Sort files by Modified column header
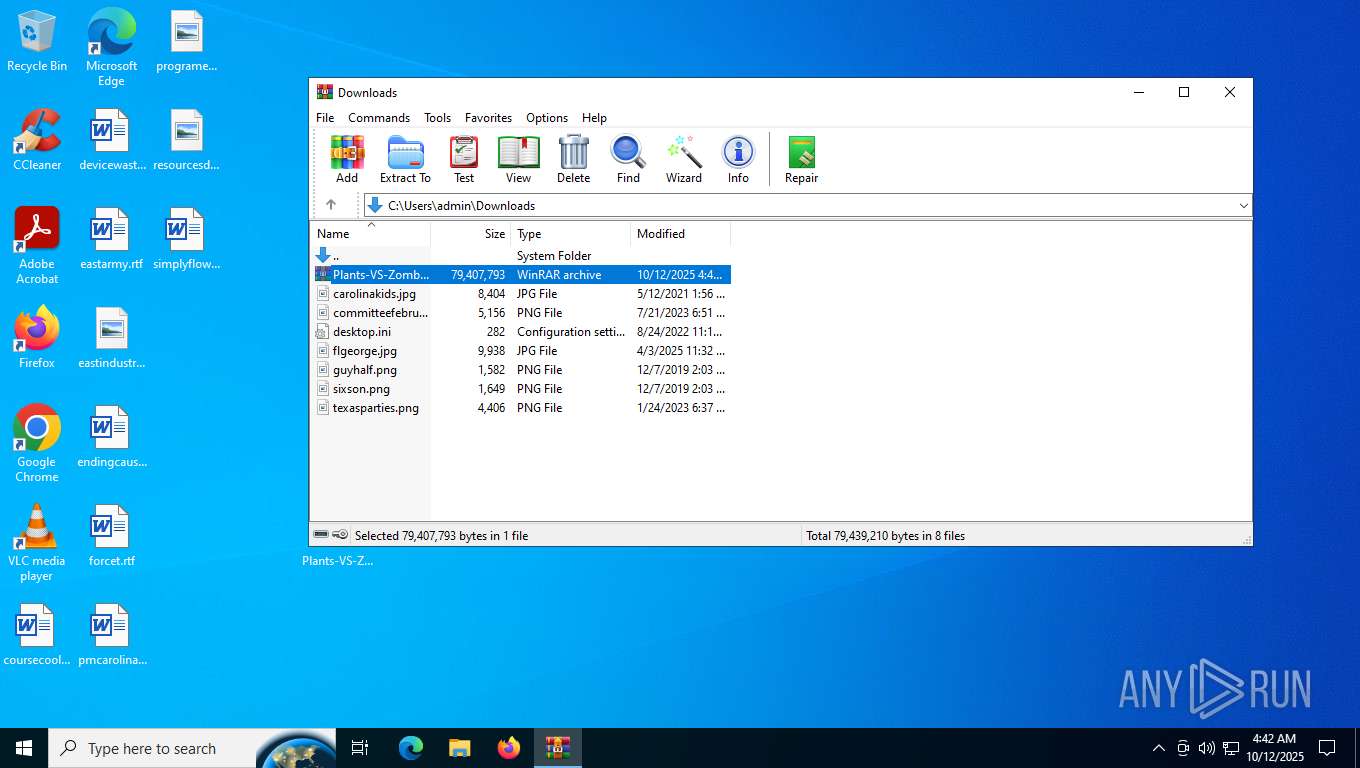The image size is (1360, 768). [661, 234]
